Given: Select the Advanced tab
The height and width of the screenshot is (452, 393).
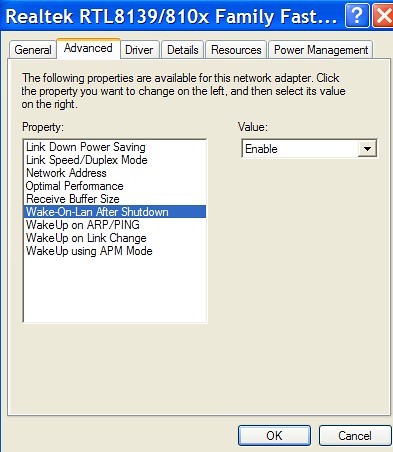Looking at the screenshot, I should click(88, 49).
